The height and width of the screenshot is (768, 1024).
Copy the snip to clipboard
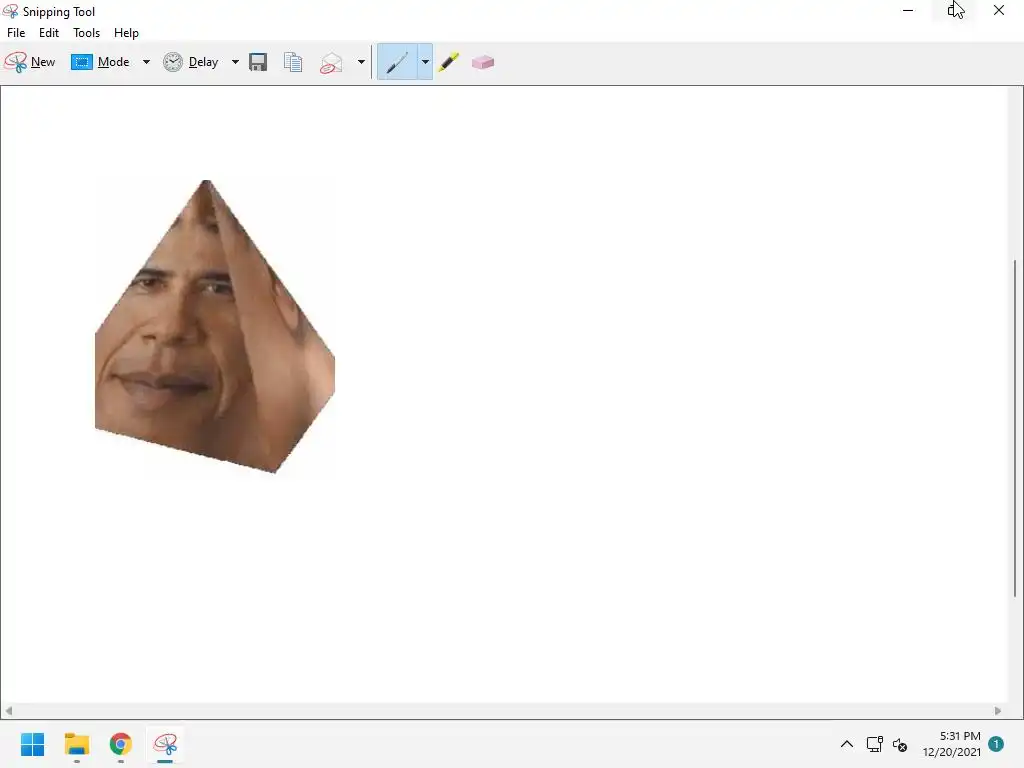(293, 62)
